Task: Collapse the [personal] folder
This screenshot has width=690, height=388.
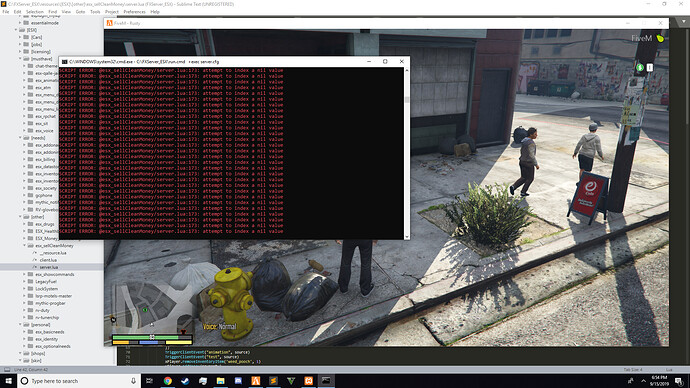Action: tap(20, 325)
